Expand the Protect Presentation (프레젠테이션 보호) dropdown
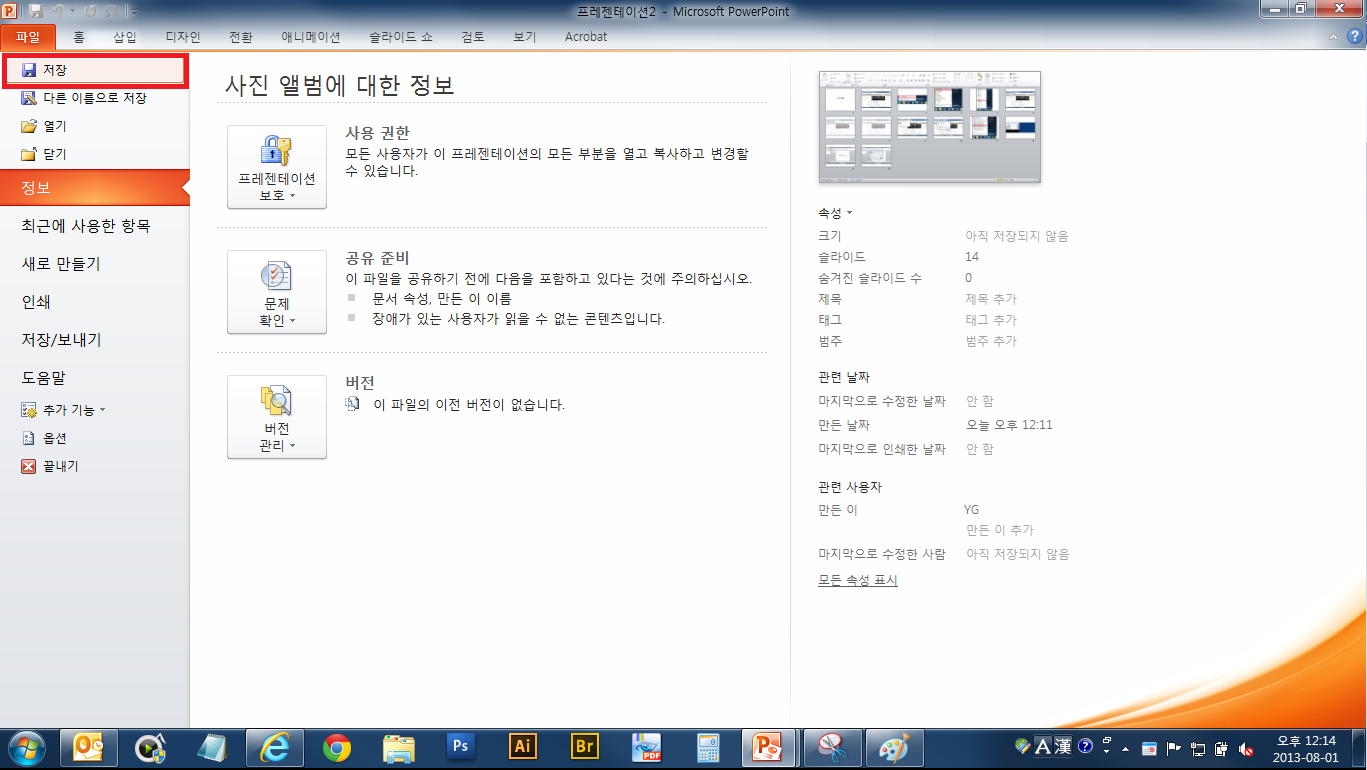 tap(277, 167)
